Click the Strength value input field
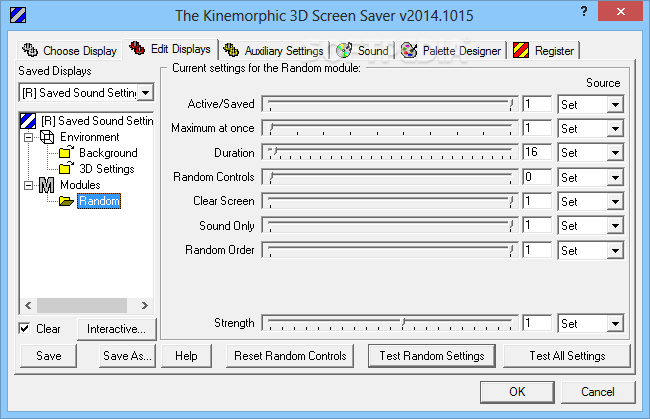Screen dimensions: 650x419 537,323
